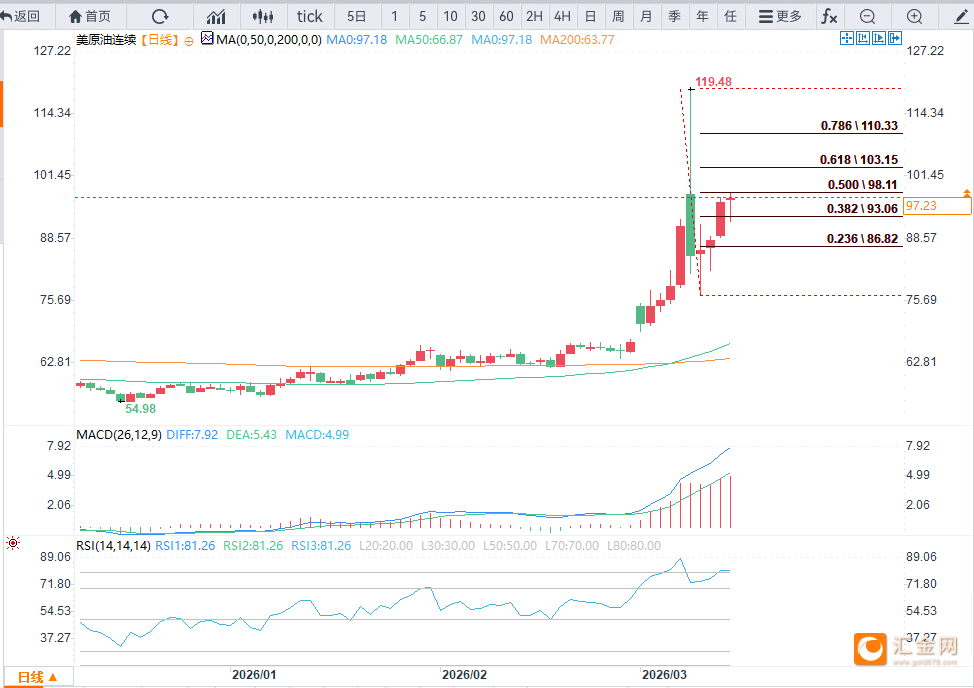Select the candlestick chart type icon

[x=263, y=16]
